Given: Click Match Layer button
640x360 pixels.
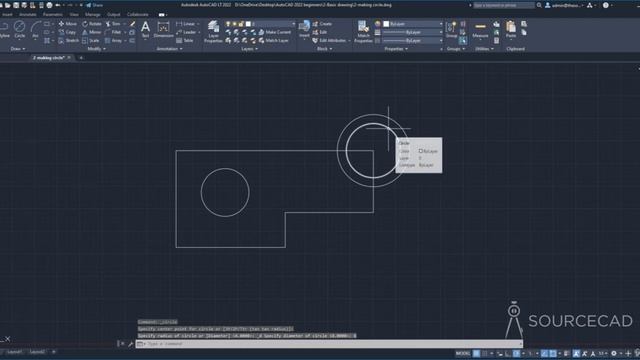Looking at the screenshot, I should point(273,40).
